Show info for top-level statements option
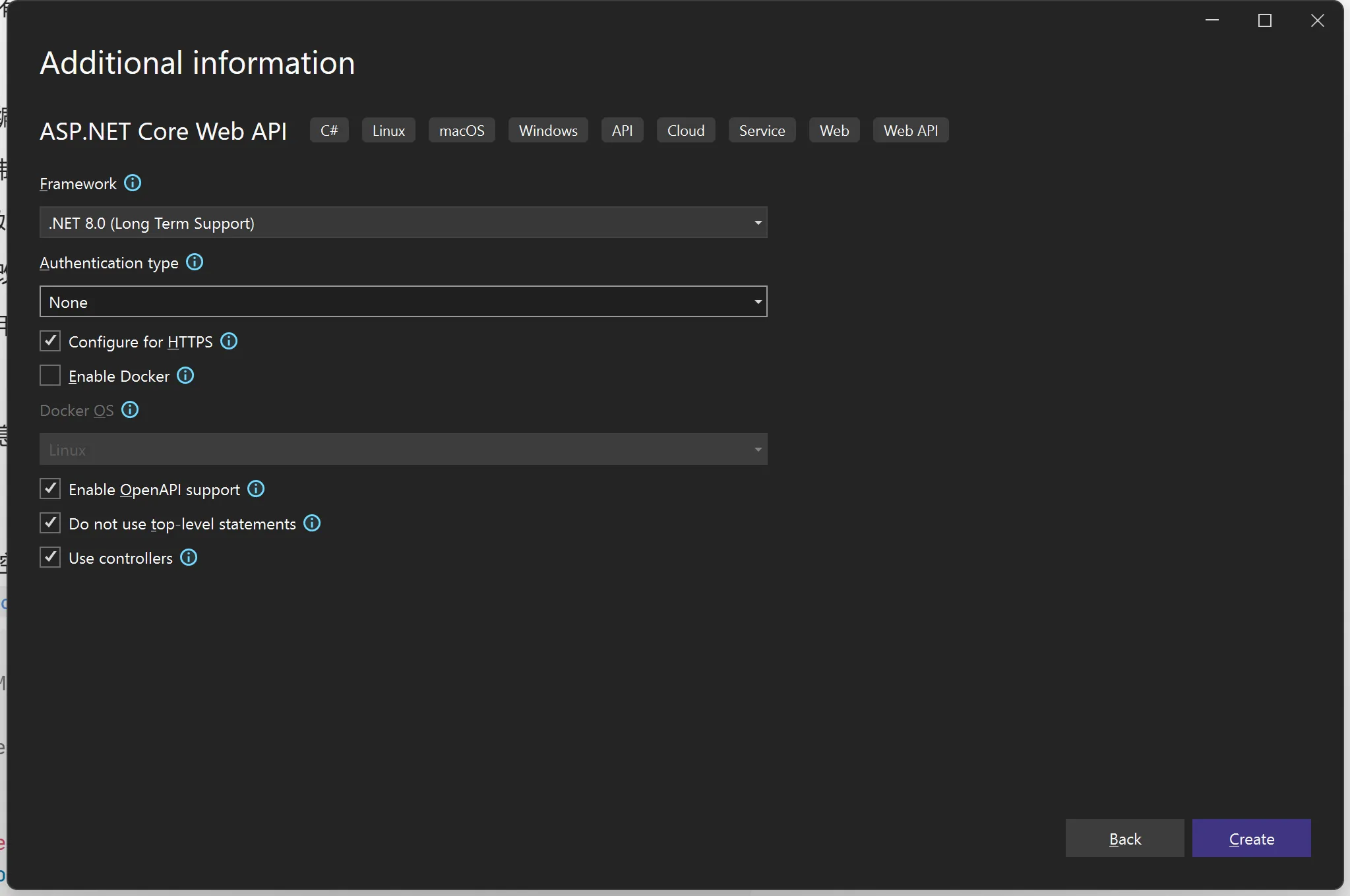1350x896 pixels. coord(312,523)
